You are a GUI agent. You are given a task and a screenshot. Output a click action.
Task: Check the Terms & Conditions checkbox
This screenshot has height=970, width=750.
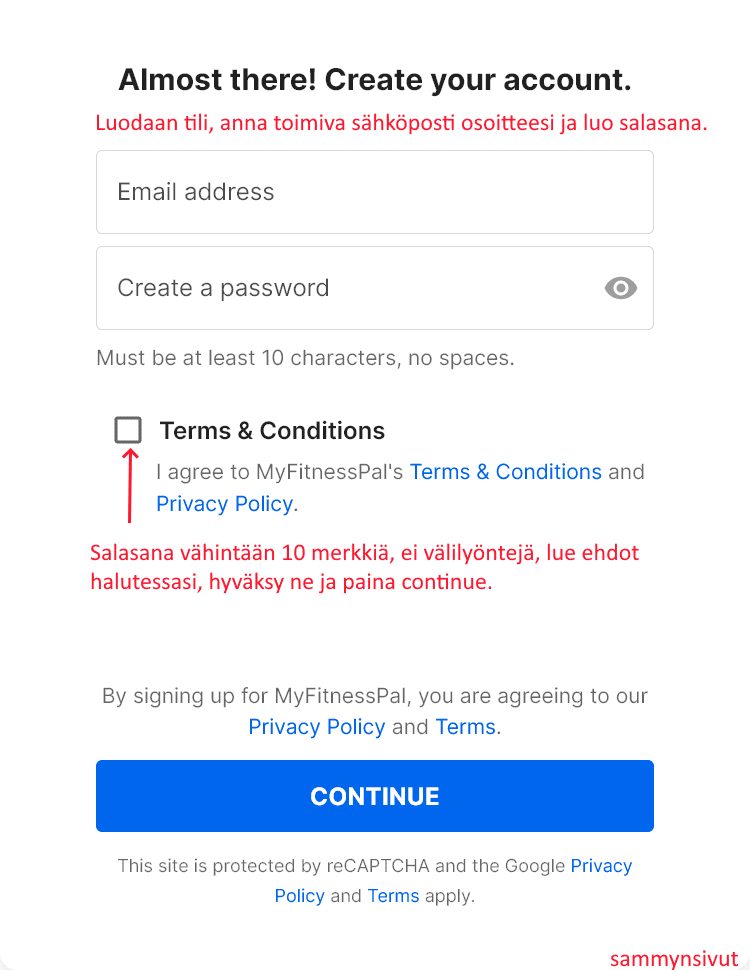pos(128,430)
